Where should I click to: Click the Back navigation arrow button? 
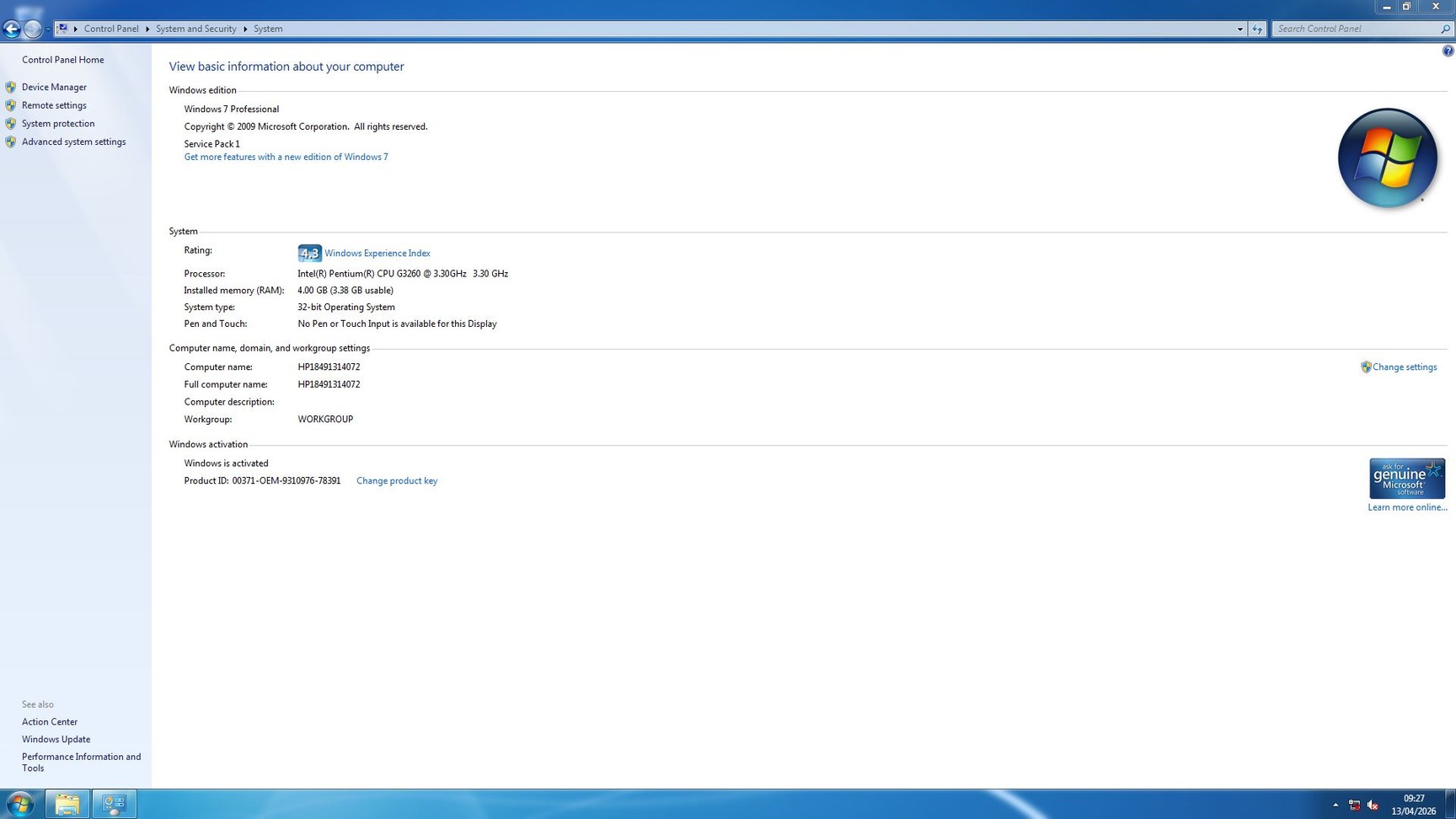[12, 29]
